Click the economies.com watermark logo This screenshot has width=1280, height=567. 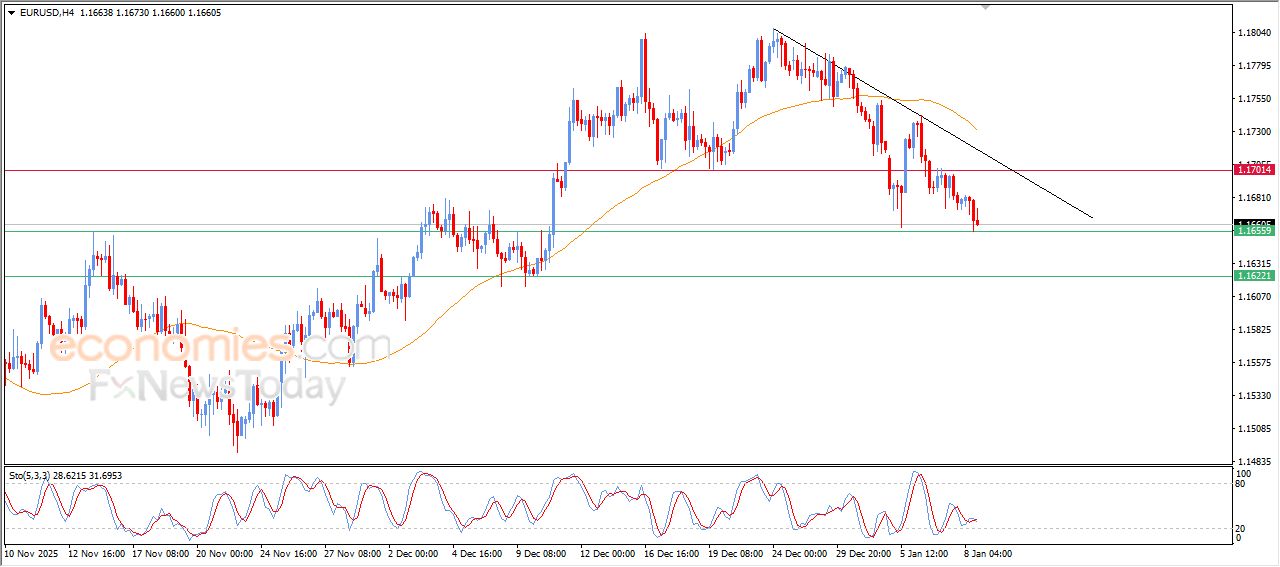pyautogui.click(x=220, y=347)
